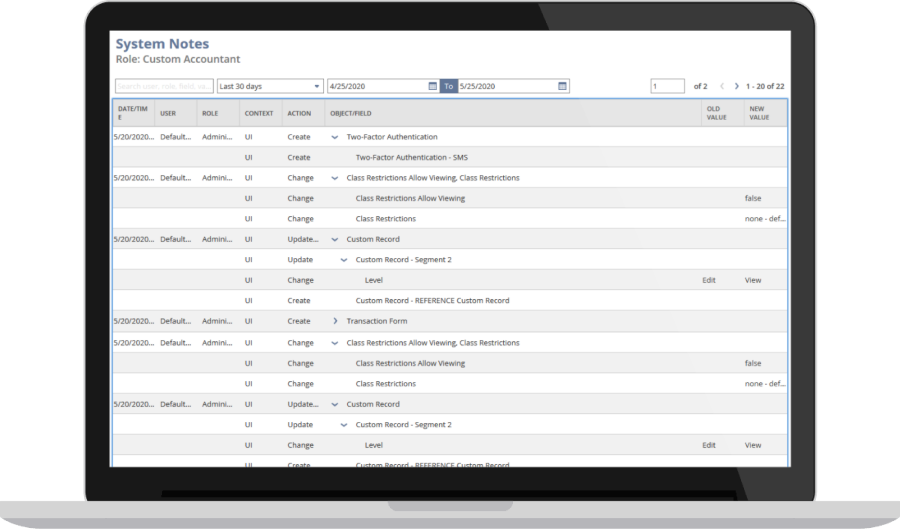The image size is (900, 529).
Task: Click the 1 - 20 of 22 results text
Action: coord(765,86)
